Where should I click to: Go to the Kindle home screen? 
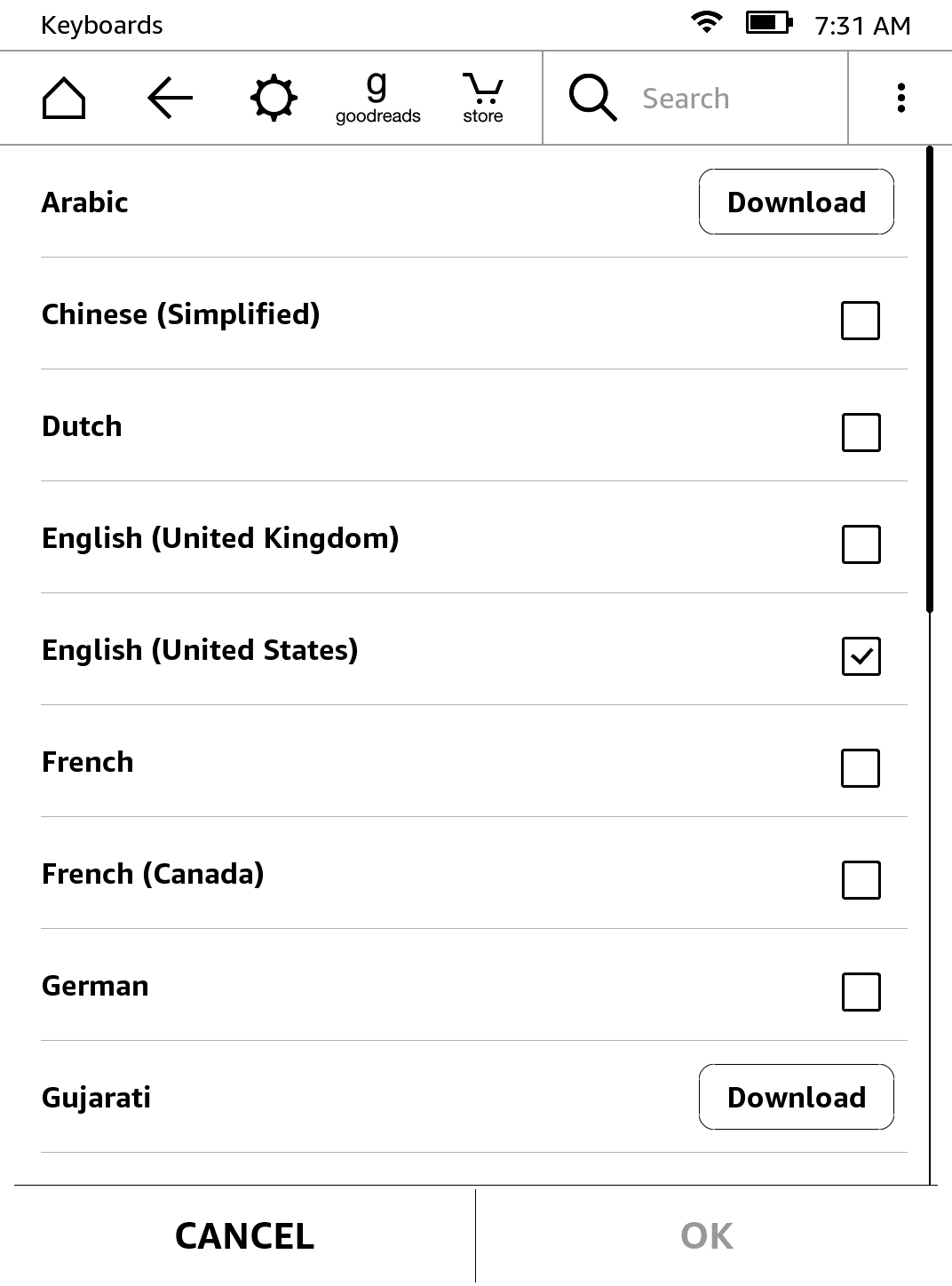pos(64,98)
